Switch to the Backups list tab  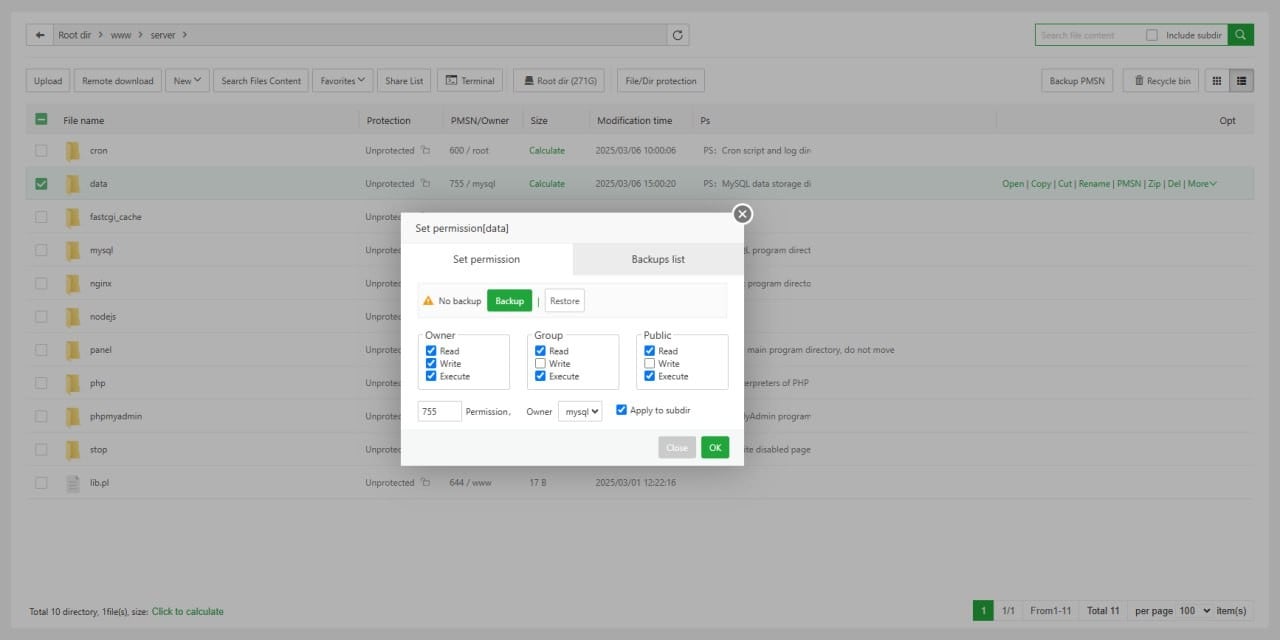click(658, 259)
